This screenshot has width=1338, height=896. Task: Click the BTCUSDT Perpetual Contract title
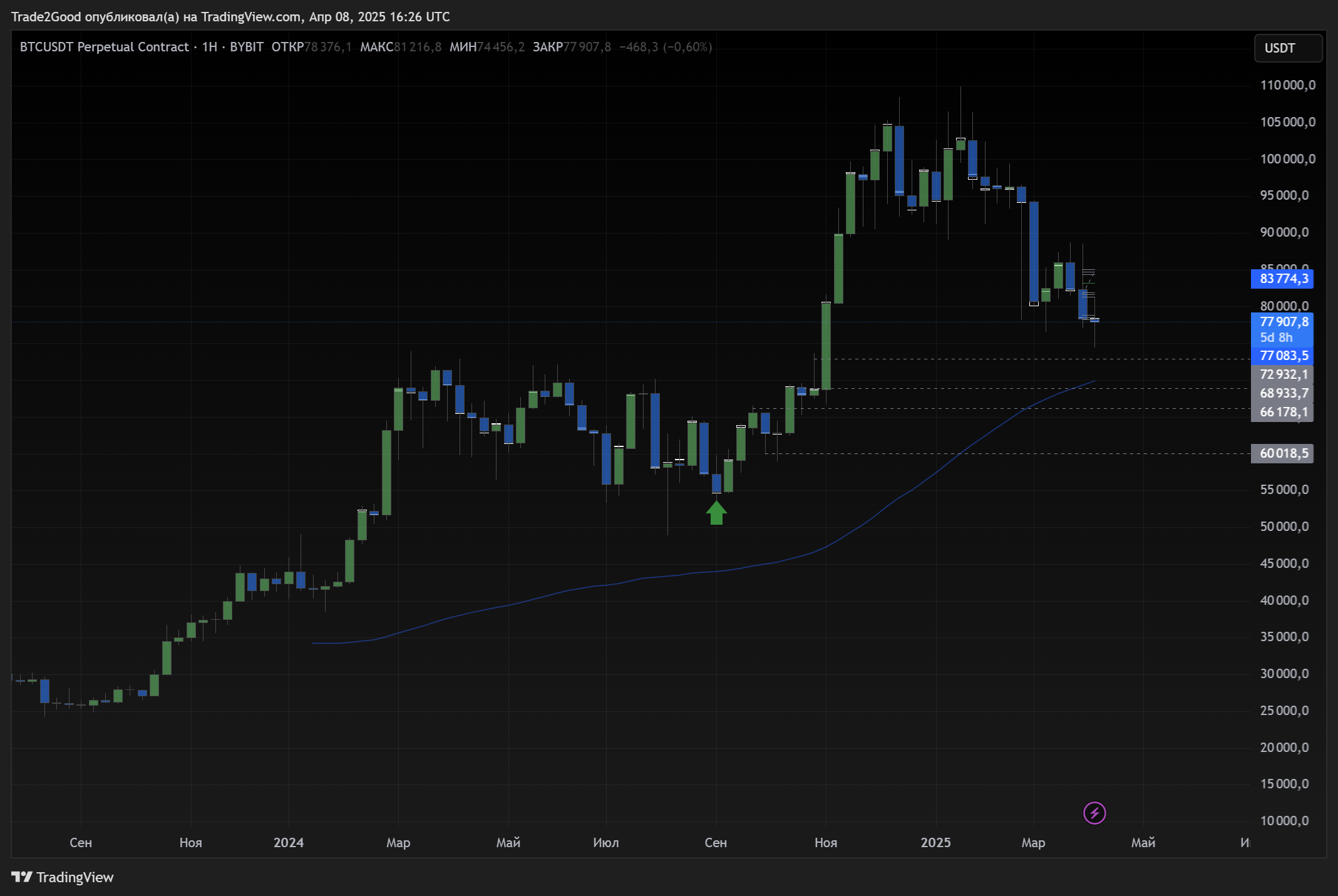tap(104, 47)
